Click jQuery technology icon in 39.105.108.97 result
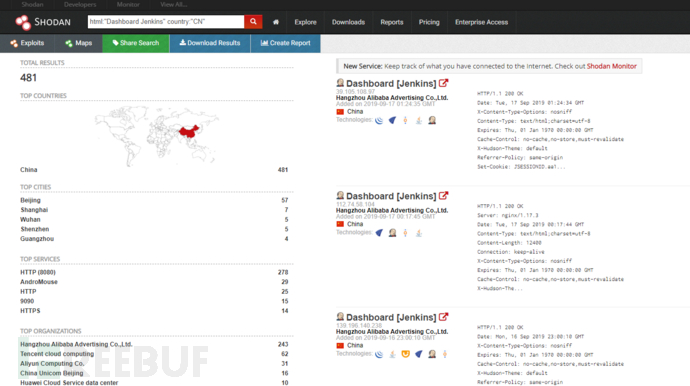 [x=379, y=120]
